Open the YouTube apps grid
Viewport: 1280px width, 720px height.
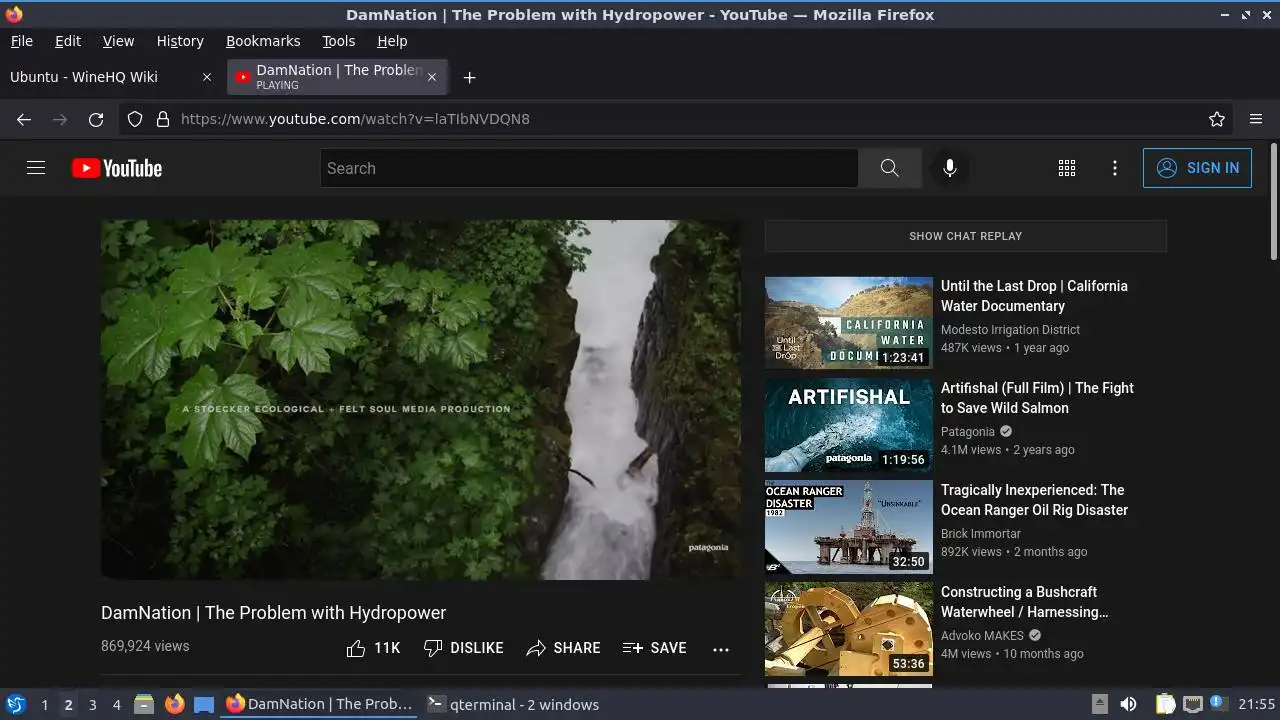point(1067,168)
